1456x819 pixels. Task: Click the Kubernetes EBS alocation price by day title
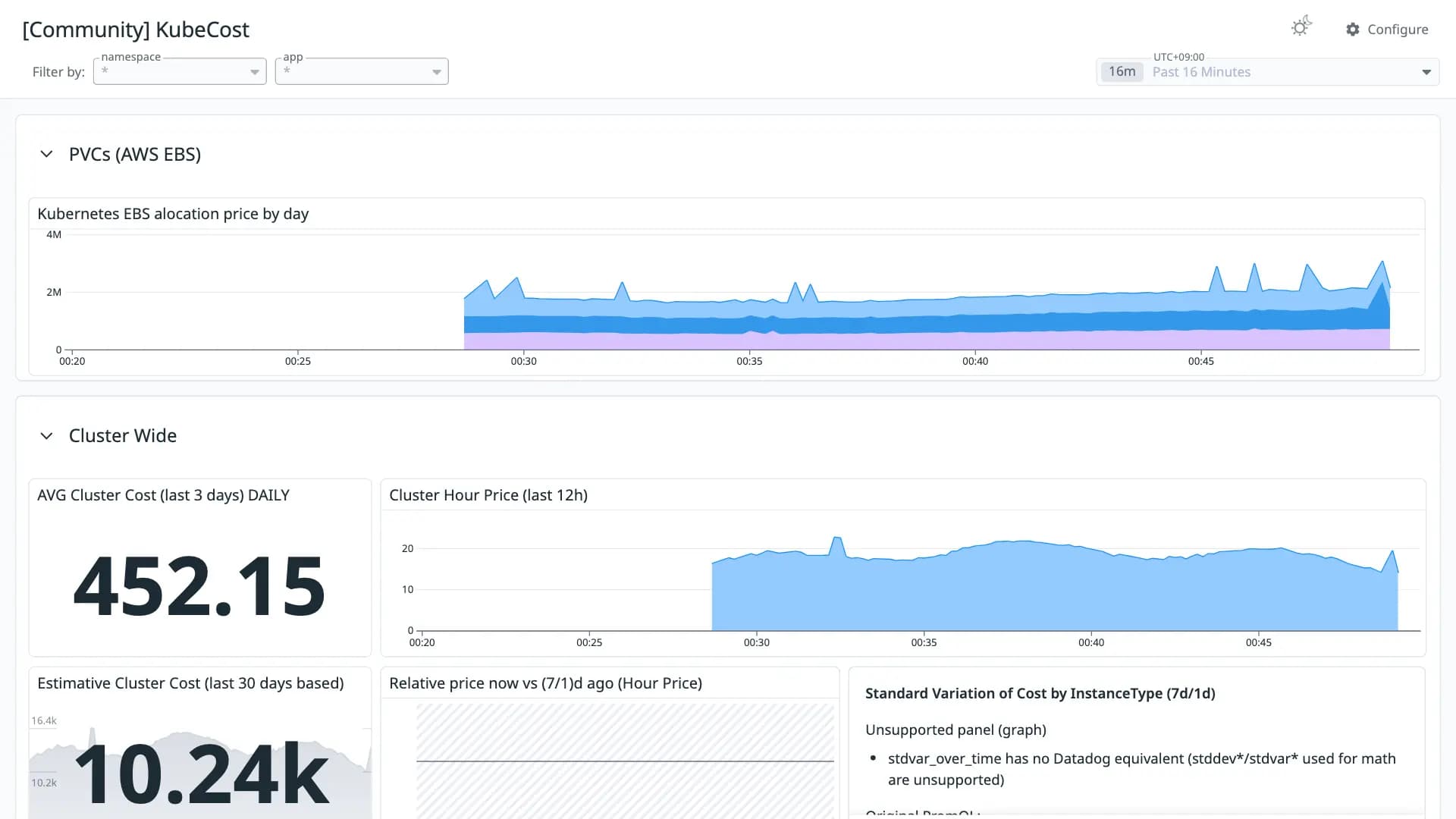coord(173,214)
